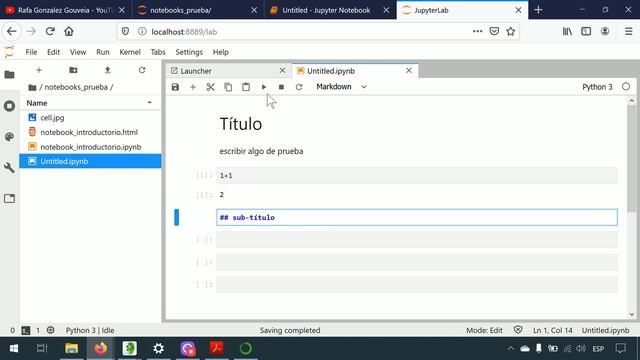Image resolution: width=640 pixels, height=360 pixels.
Task: Interrupt the kernel with stop icon
Action: [281, 87]
